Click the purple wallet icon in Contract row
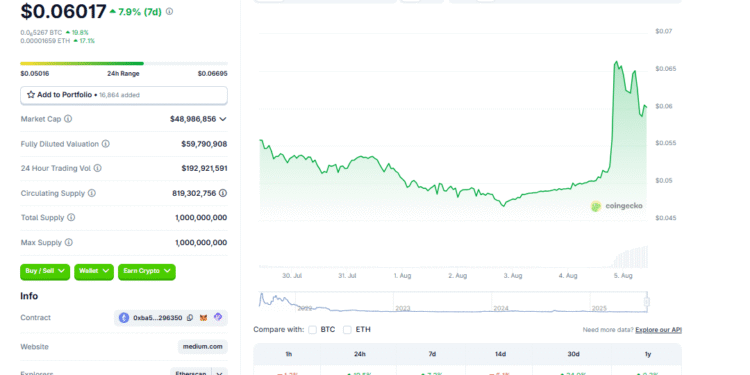This screenshot has height=375, width=750. point(218,317)
